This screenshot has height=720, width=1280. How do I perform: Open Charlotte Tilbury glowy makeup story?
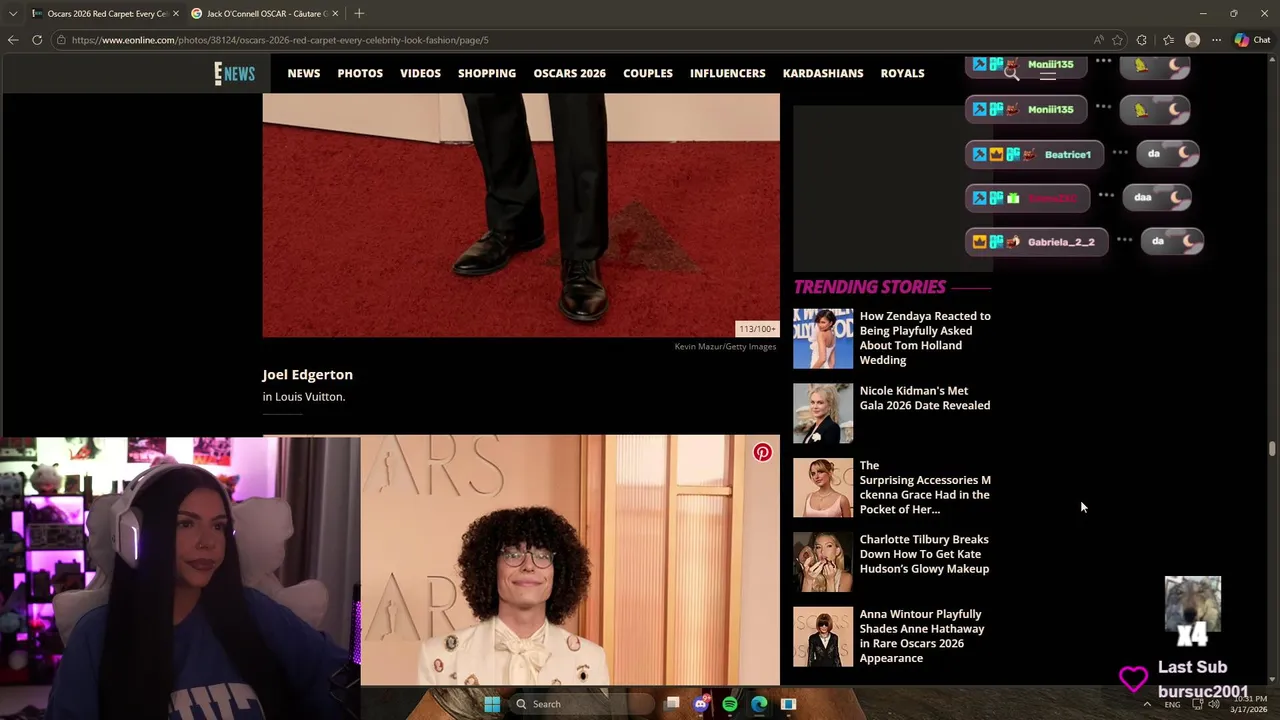(x=924, y=554)
